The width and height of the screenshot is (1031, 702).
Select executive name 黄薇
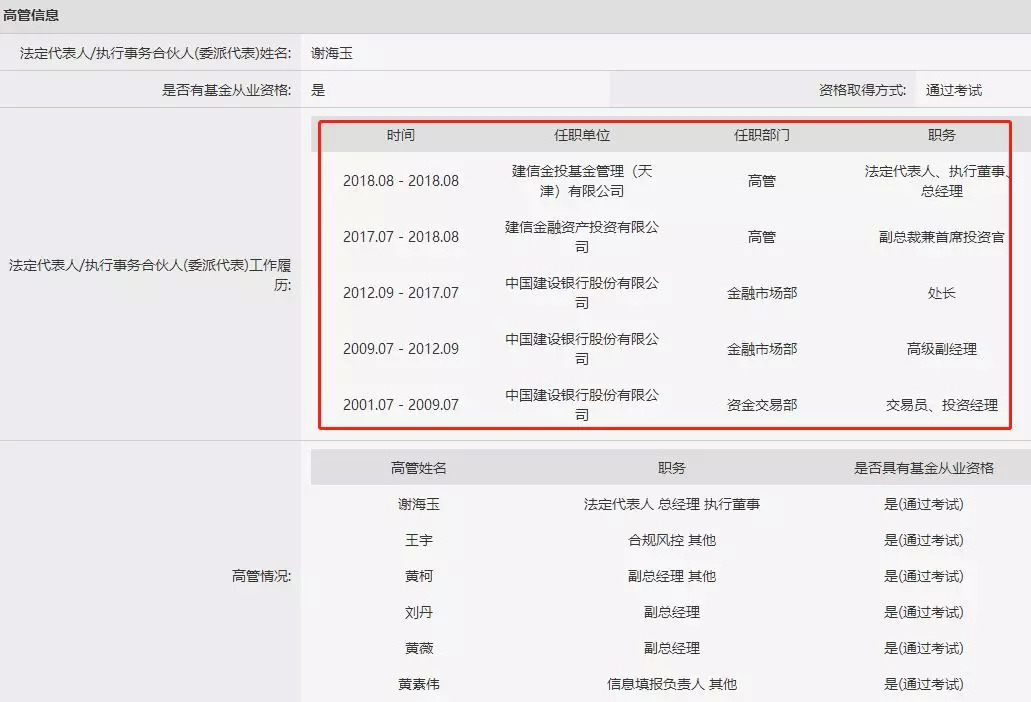point(418,648)
